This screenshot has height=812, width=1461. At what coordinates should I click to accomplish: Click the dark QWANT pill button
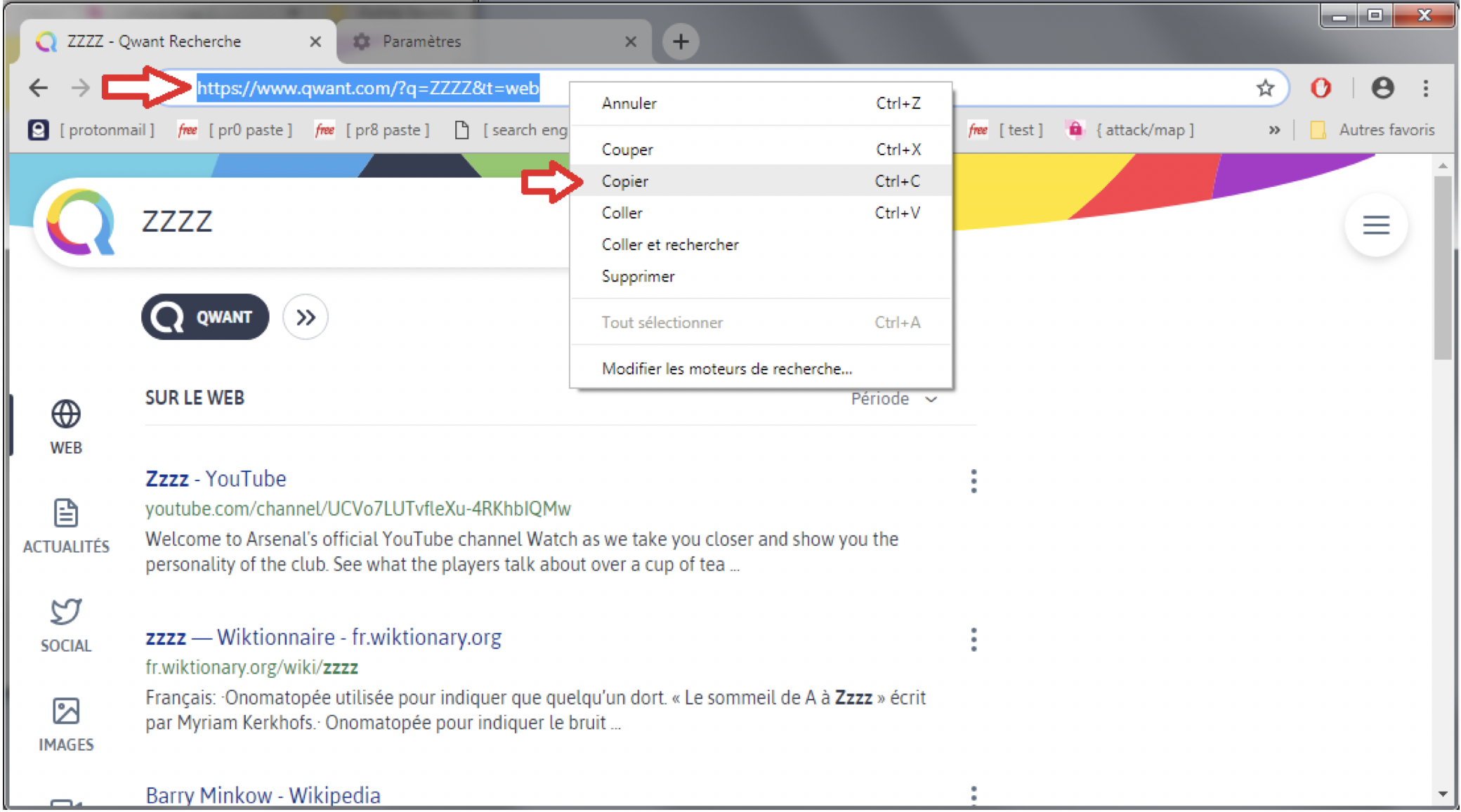pyautogui.click(x=205, y=317)
